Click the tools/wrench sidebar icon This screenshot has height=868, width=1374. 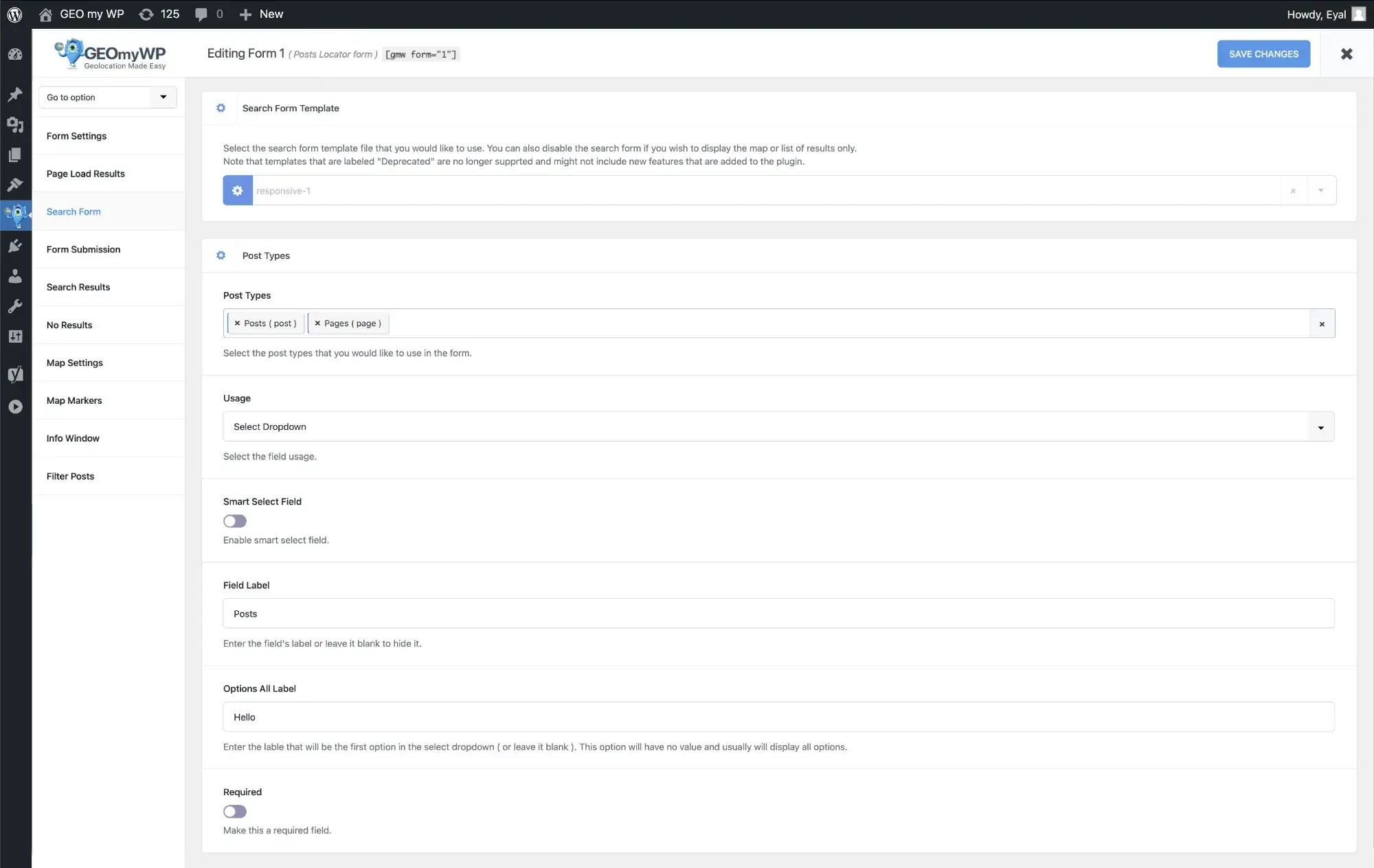click(14, 305)
